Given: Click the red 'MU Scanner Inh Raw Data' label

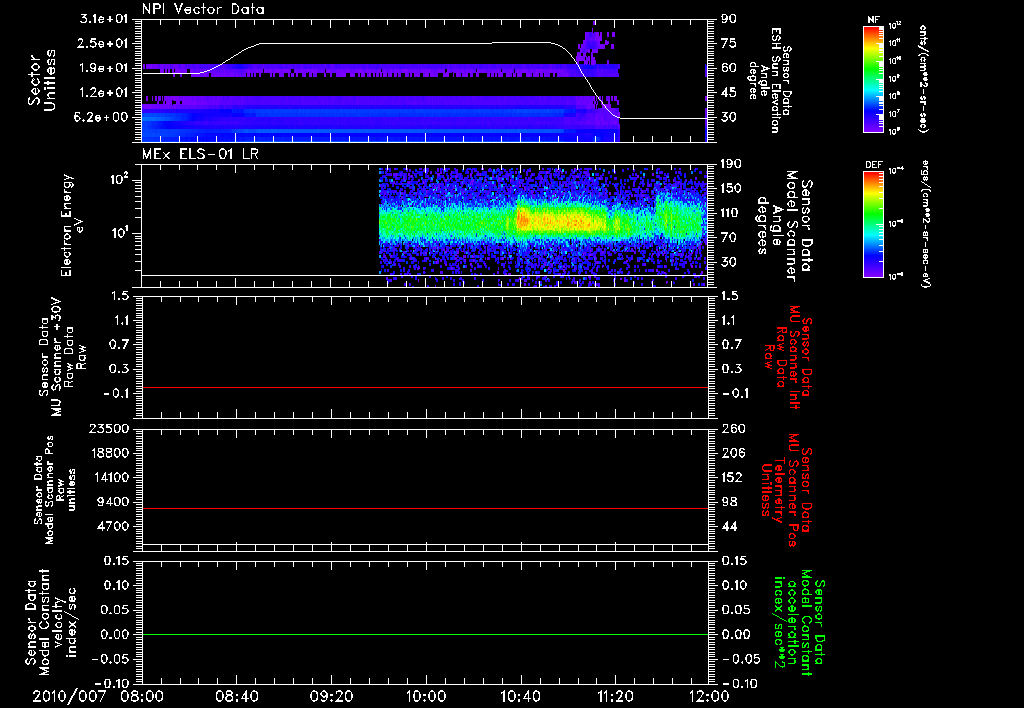Looking at the screenshot, I should pyautogui.click(x=789, y=357).
